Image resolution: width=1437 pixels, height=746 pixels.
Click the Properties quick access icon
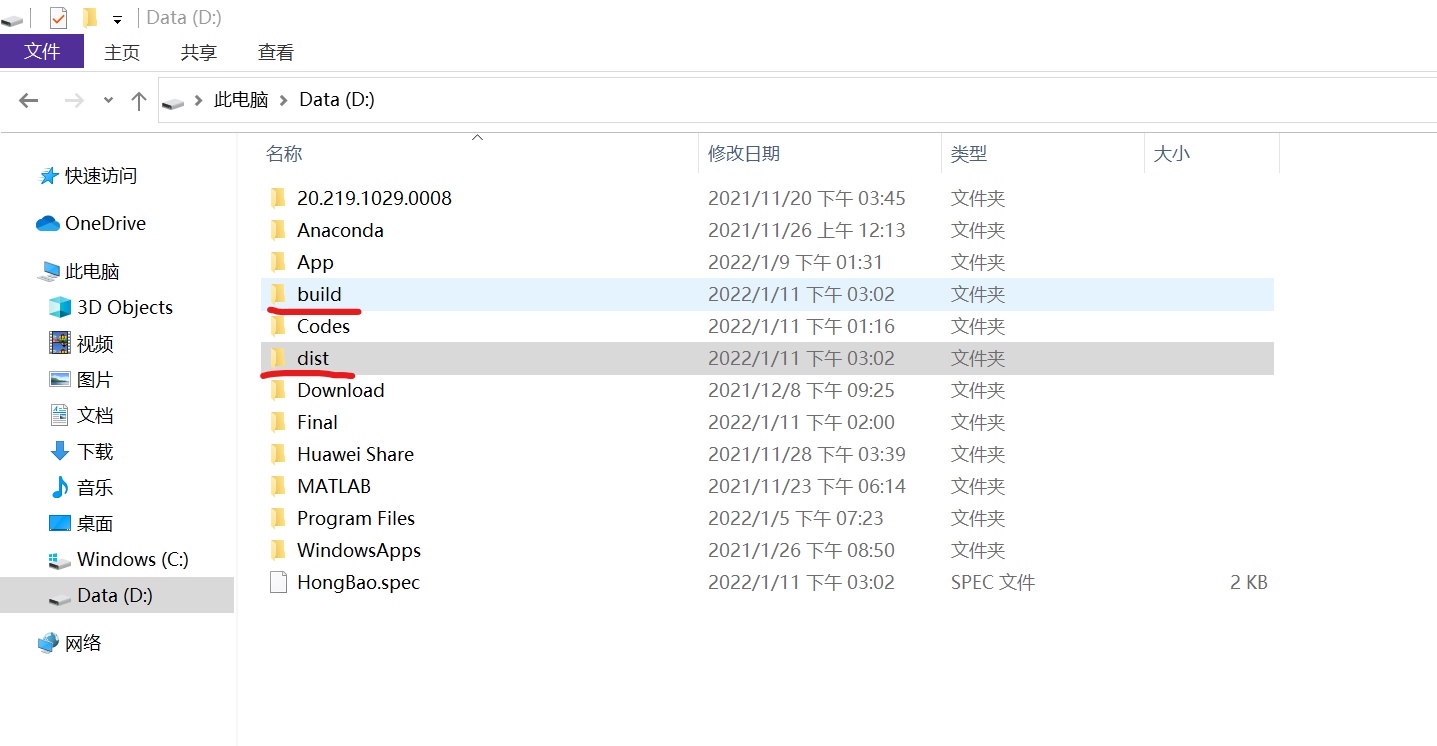[58, 18]
